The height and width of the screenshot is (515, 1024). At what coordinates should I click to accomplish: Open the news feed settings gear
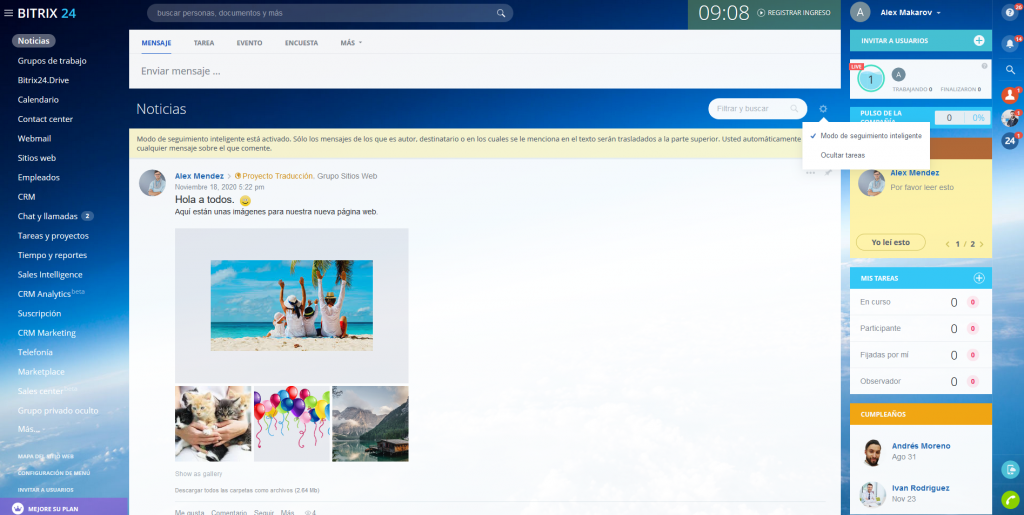pos(823,109)
